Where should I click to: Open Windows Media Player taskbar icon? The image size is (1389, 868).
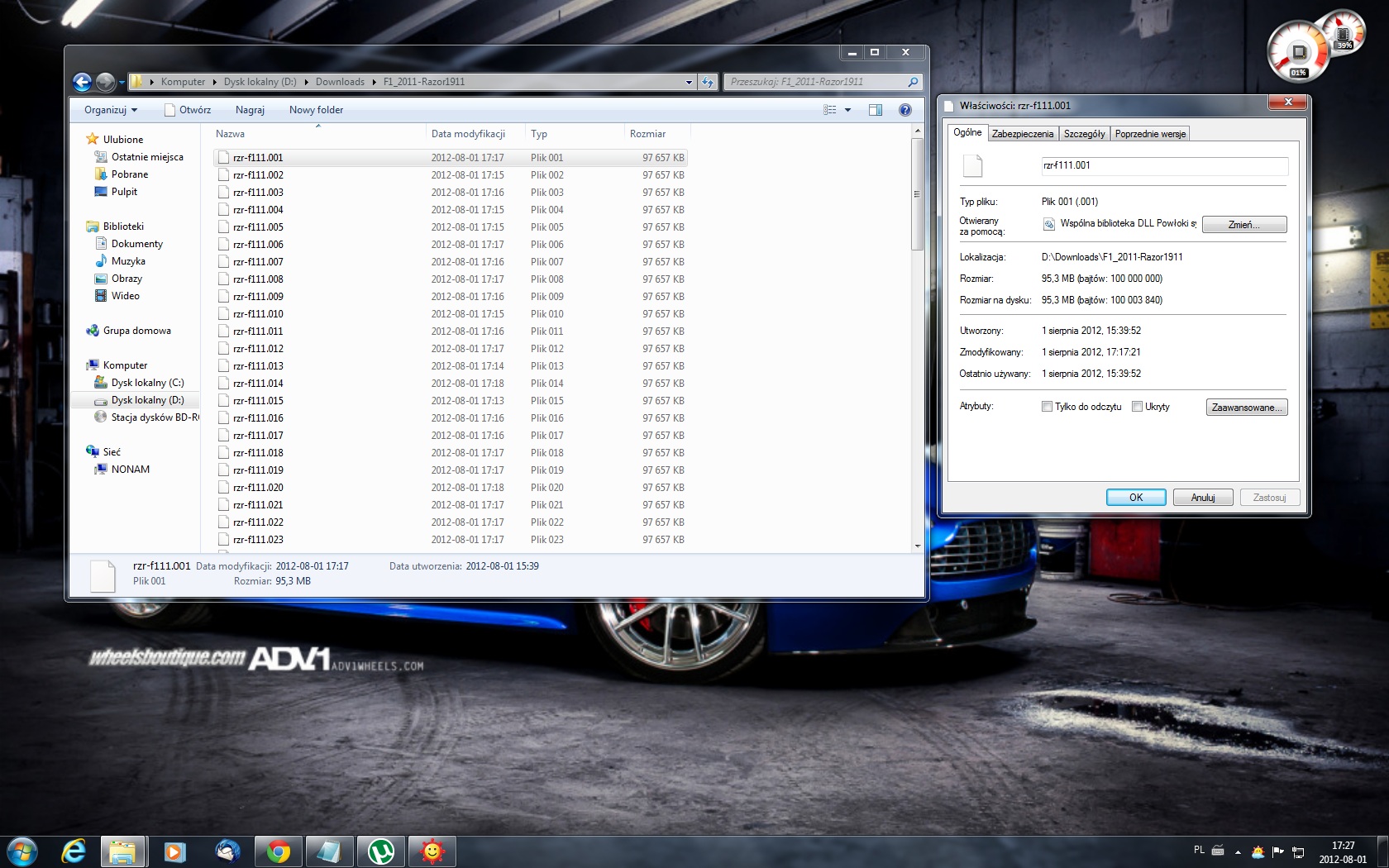[174, 851]
